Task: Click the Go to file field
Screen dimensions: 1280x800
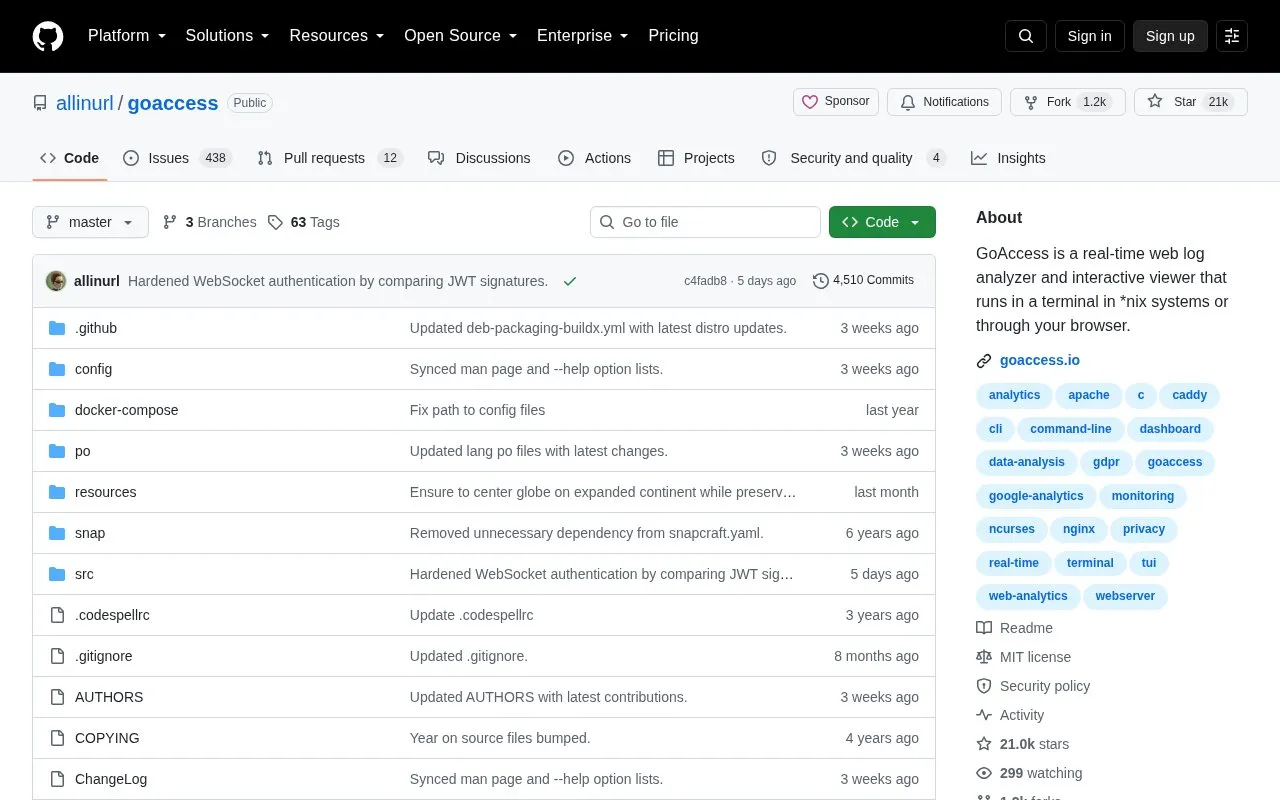Action: pyautogui.click(x=705, y=222)
